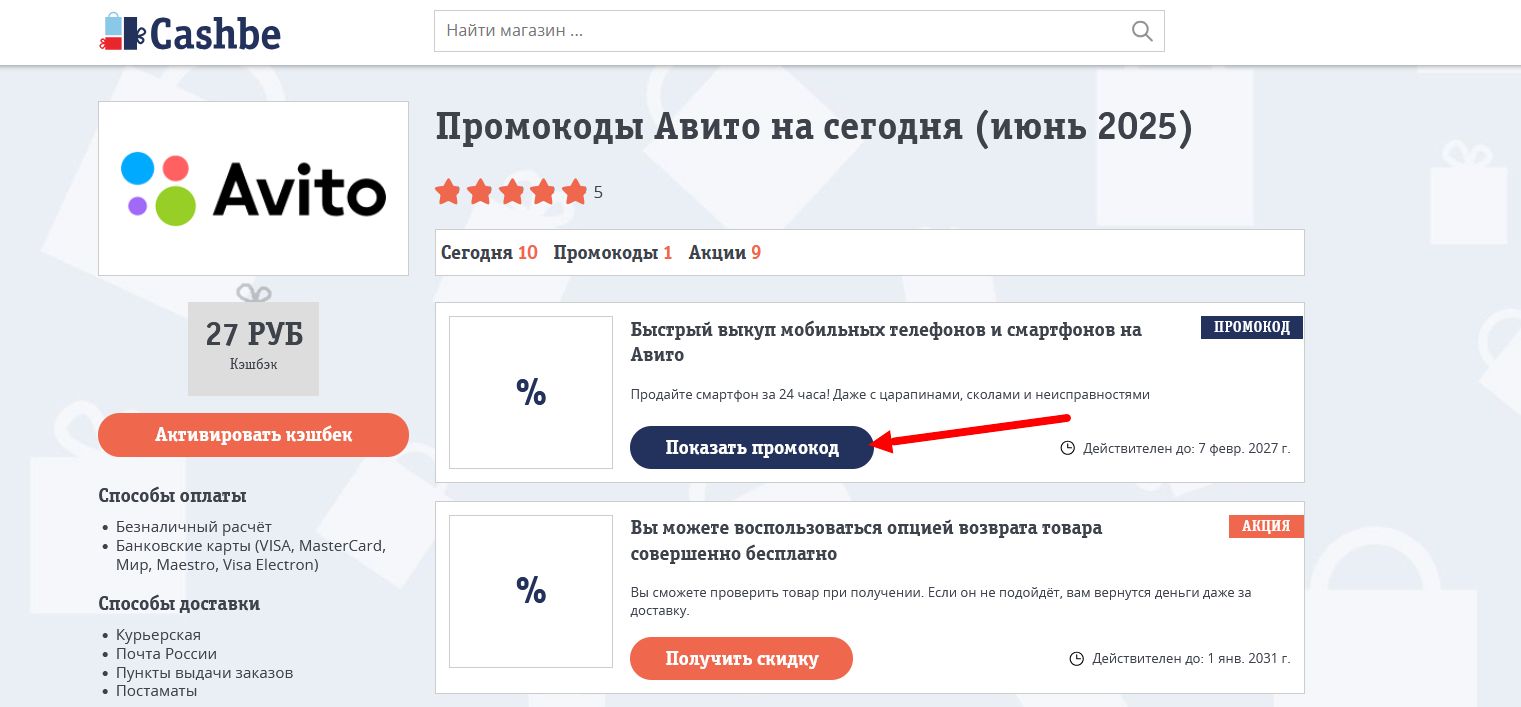Click the 'Способы оплаты' heading

point(172,496)
